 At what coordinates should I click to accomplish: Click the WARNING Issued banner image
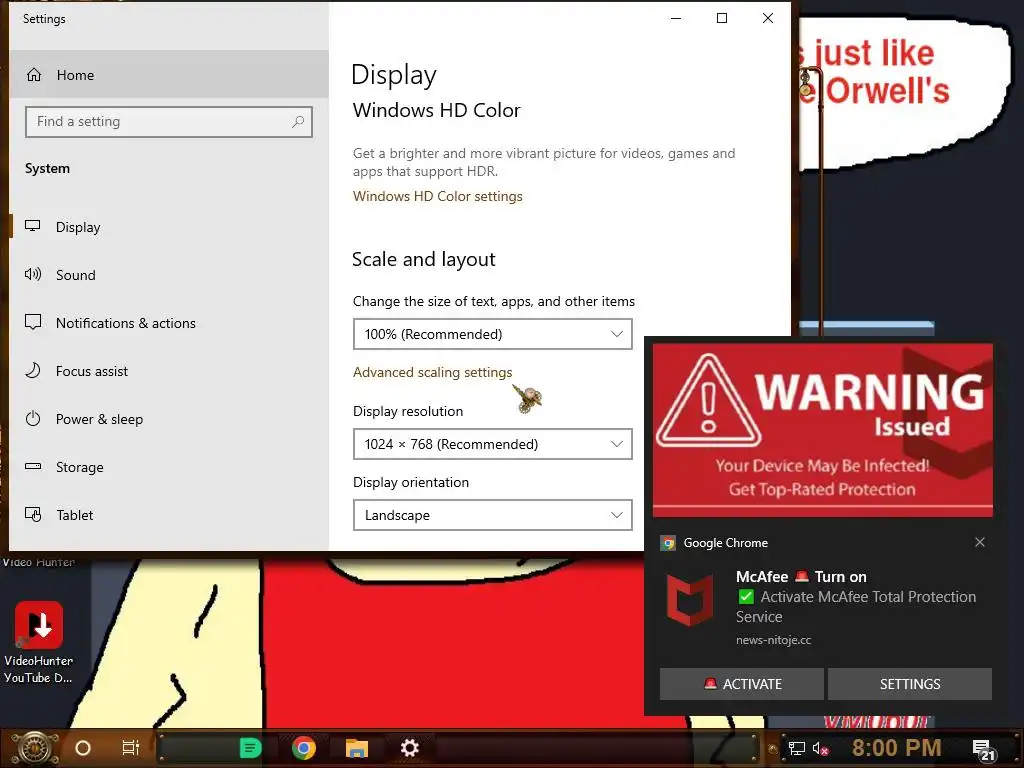click(823, 430)
